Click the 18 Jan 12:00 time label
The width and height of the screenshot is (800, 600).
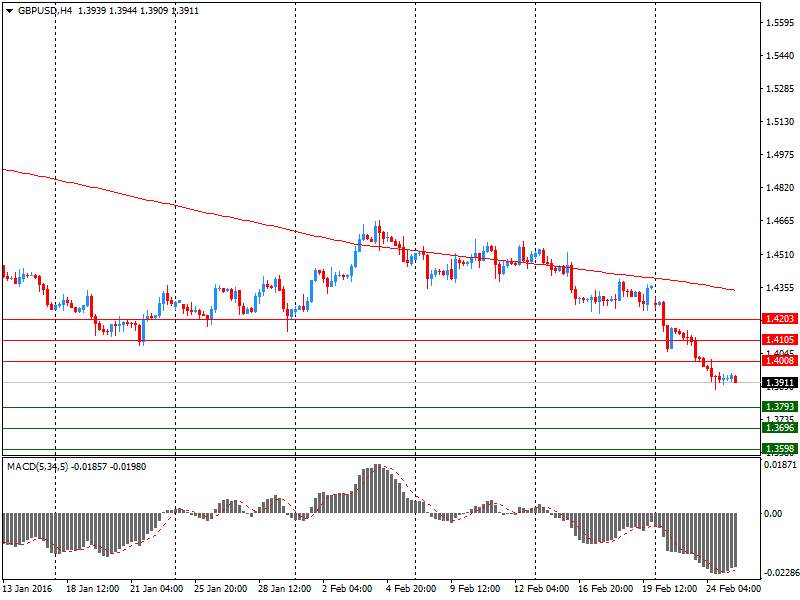click(x=92, y=589)
